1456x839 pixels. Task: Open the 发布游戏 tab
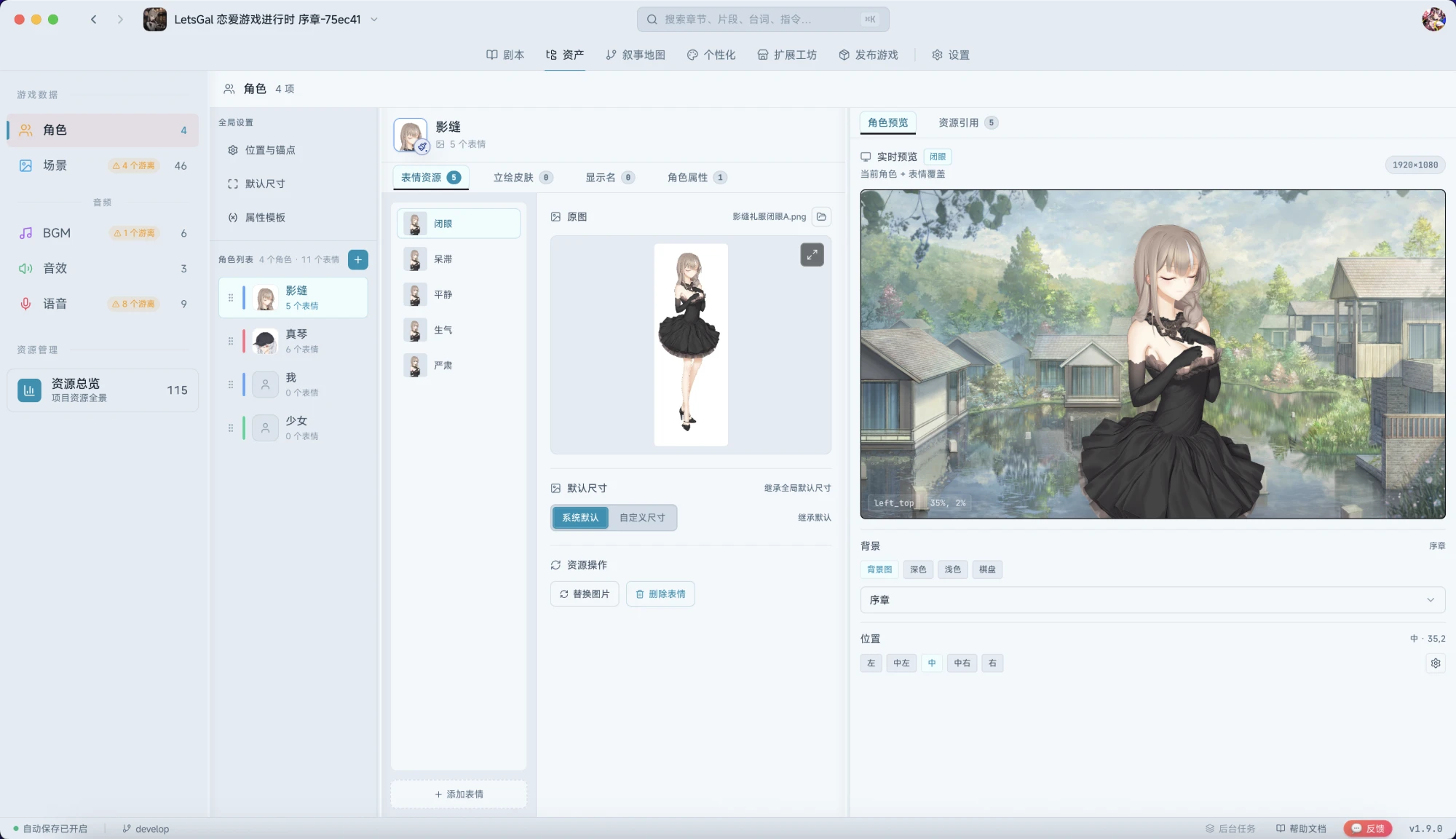point(869,55)
